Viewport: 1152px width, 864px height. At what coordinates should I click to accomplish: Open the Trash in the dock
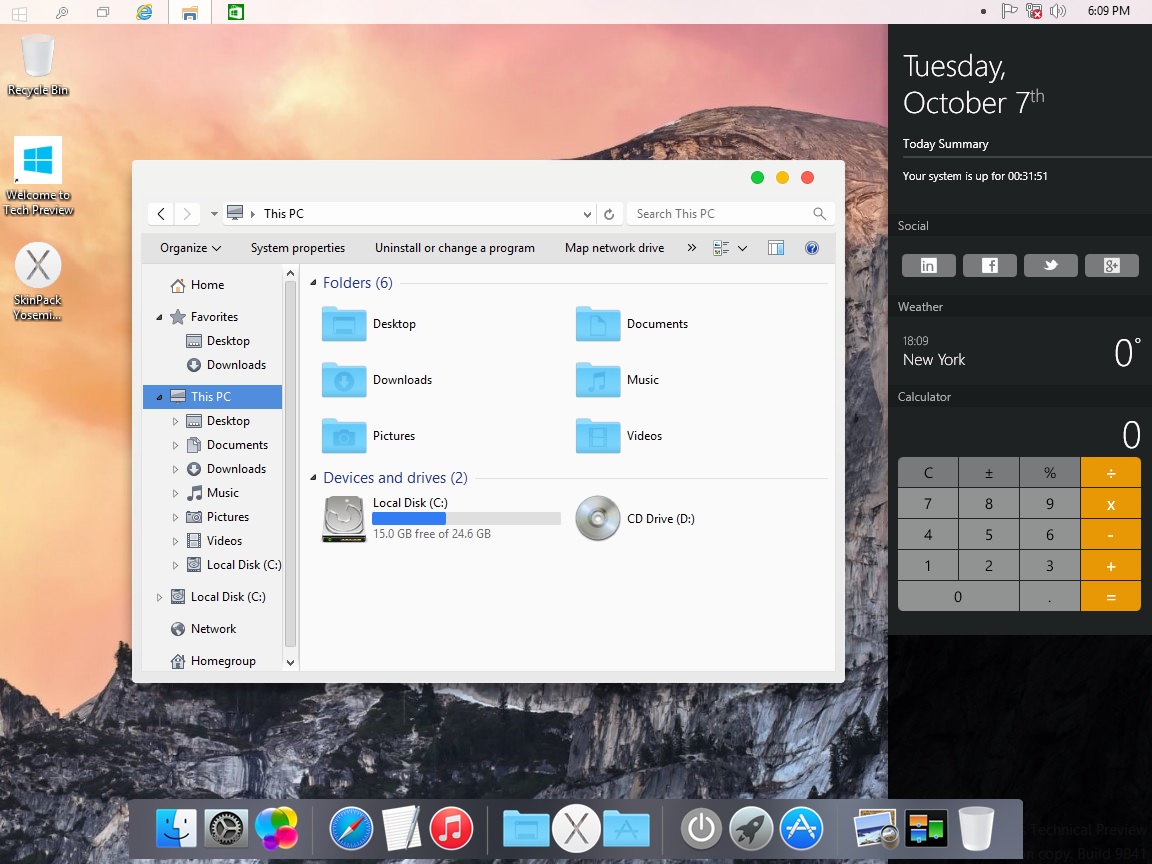pyautogui.click(x=975, y=828)
